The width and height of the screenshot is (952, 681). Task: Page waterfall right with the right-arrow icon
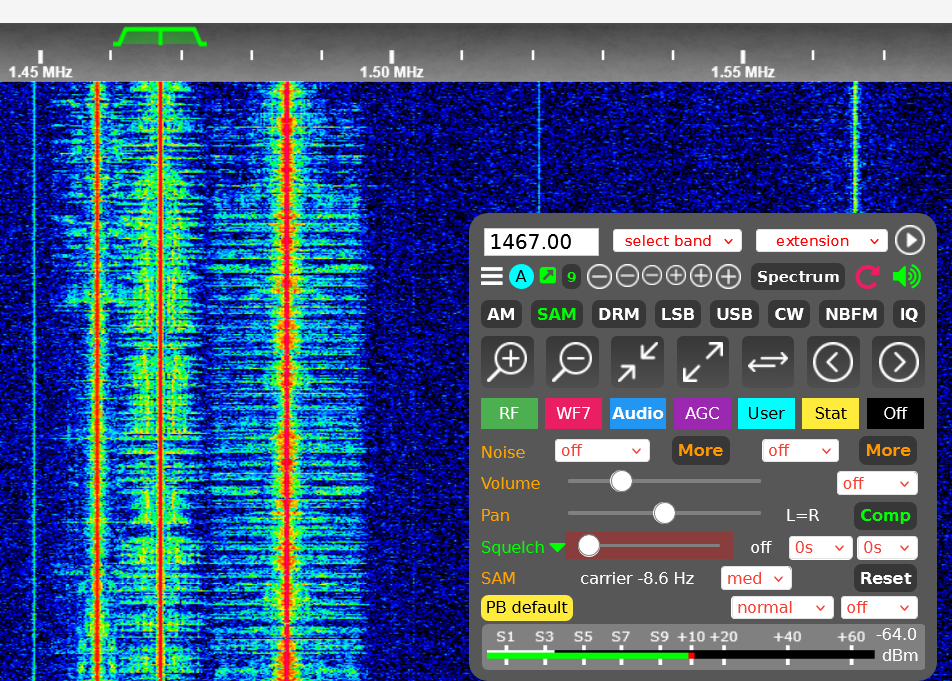(x=897, y=361)
